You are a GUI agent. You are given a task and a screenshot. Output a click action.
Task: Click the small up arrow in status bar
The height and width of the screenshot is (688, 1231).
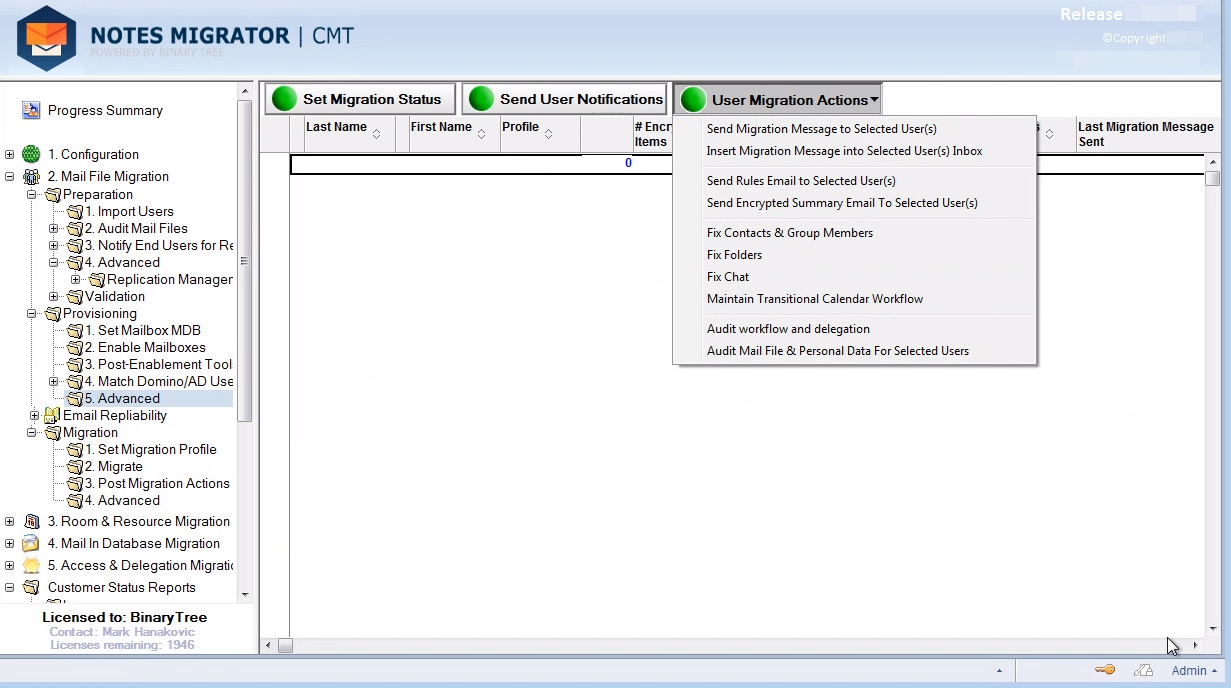(1000, 671)
